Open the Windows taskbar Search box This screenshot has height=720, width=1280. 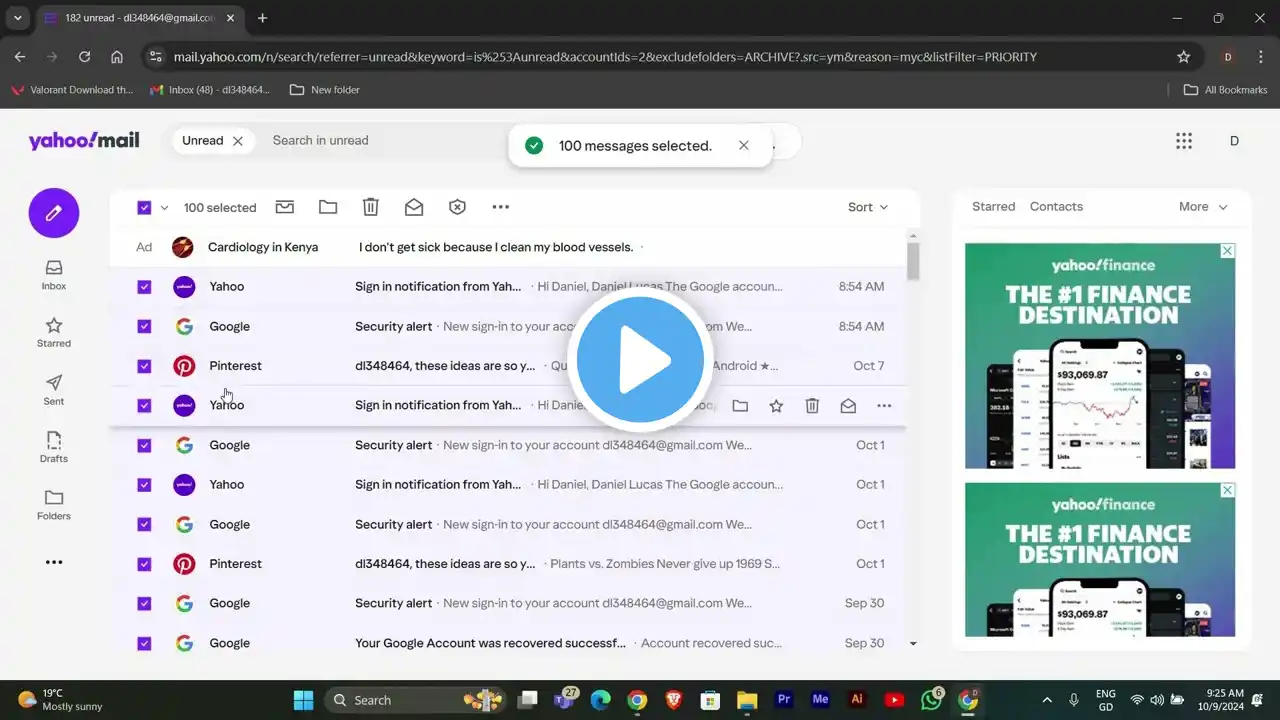tap(415, 700)
